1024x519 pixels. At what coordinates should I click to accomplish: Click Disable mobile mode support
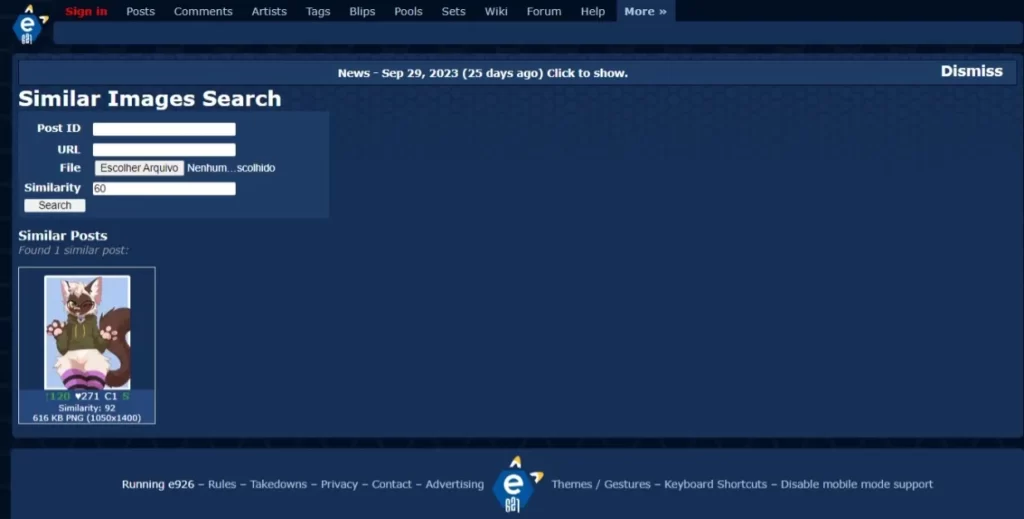[856, 484]
